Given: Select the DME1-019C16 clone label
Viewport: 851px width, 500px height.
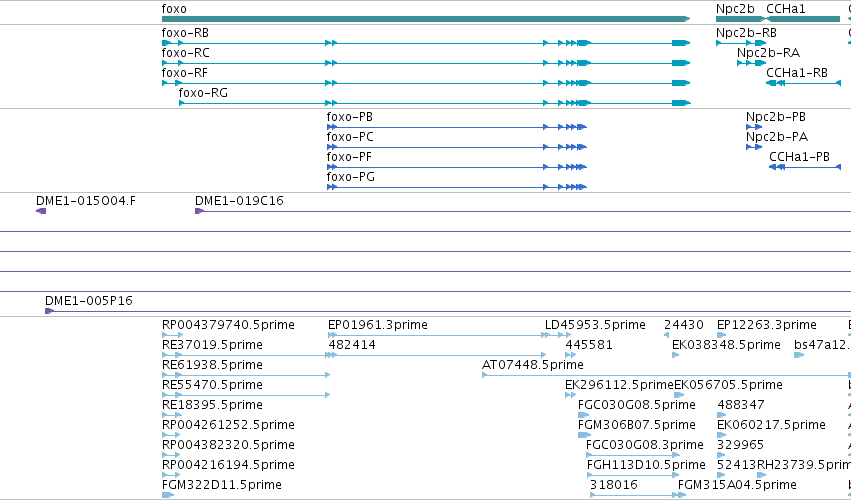Looking at the screenshot, I should pos(239,201).
